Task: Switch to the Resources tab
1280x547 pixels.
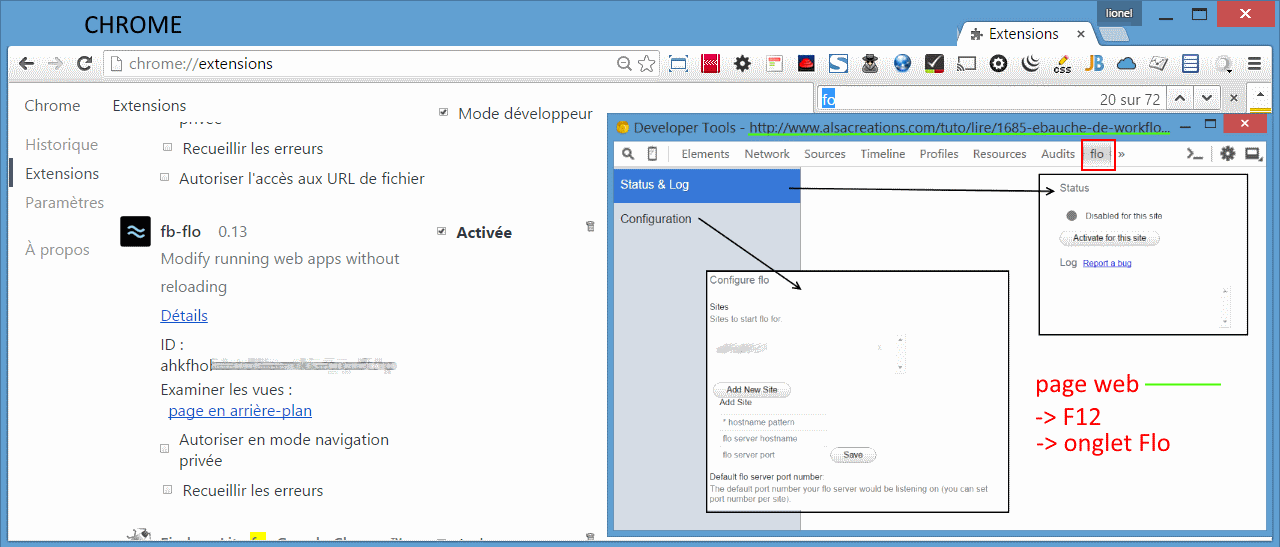Action: click(x=1000, y=154)
